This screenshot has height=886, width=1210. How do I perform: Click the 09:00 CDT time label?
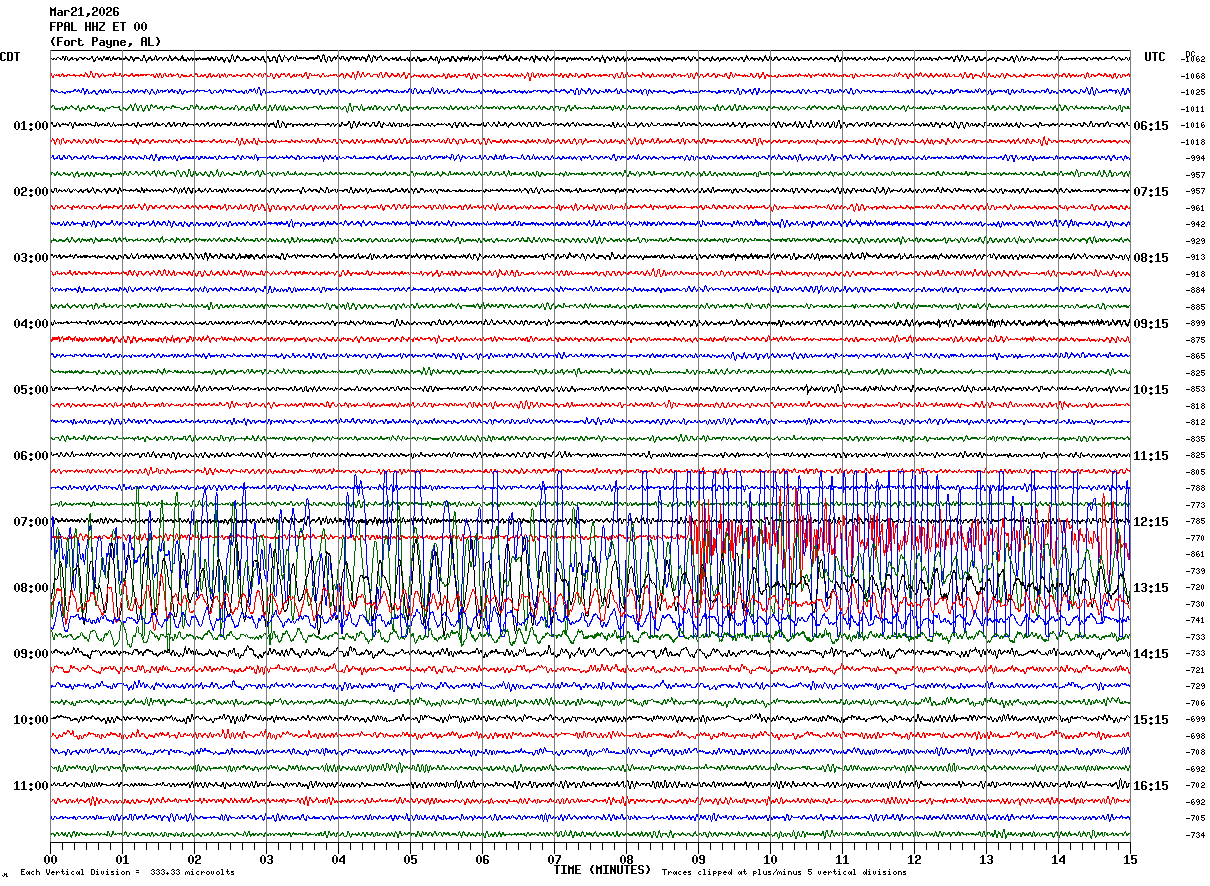pyautogui.click(x=31, y=654)
